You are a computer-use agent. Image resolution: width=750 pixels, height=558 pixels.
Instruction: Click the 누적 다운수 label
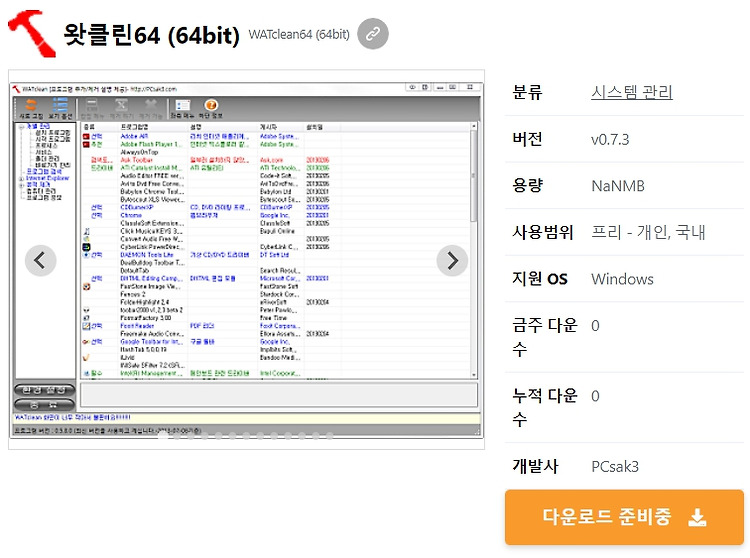pyautogui.click(x=545, y=407)
